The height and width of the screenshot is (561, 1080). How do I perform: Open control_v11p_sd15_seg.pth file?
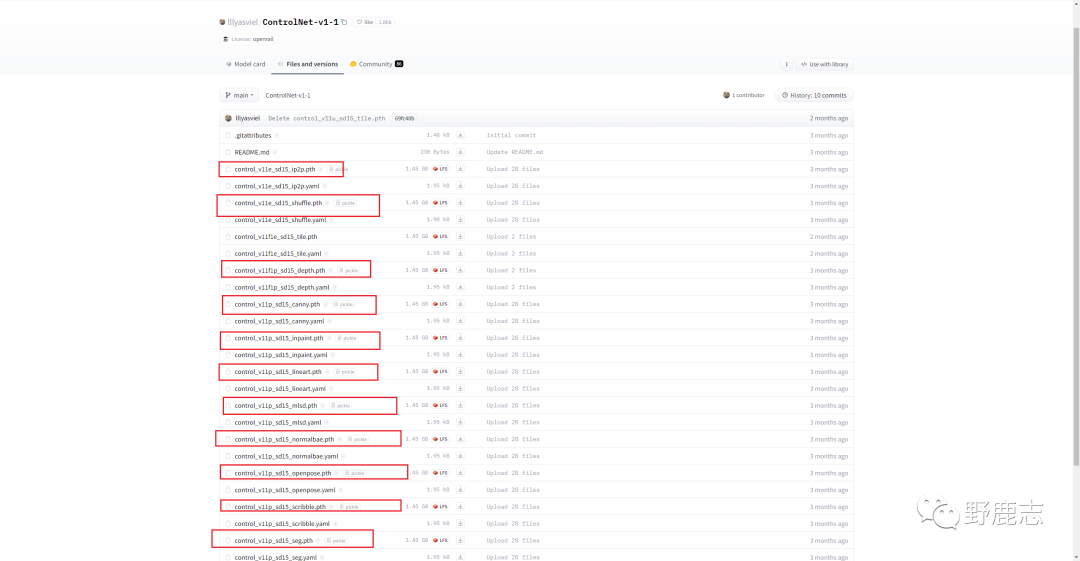point(273,540)
